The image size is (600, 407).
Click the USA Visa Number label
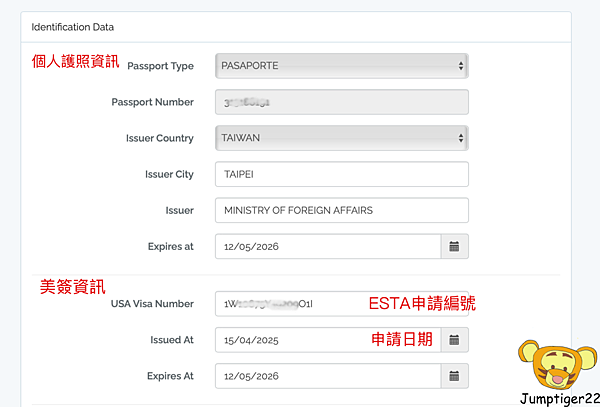pyautogui.click(x=152, y=304)
